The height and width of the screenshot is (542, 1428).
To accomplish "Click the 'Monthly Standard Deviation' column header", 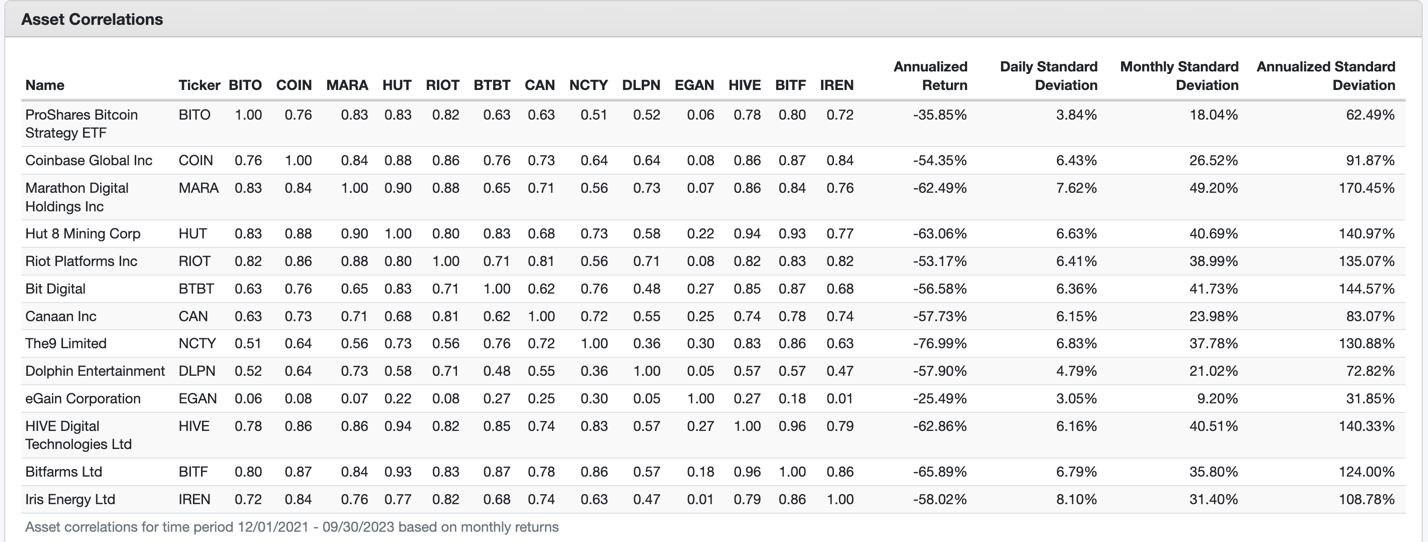I will pyautogui.click(x=1179, y=76).
